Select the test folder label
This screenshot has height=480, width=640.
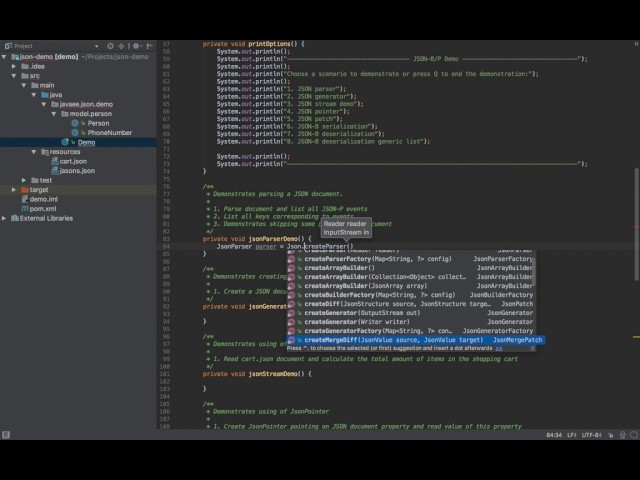(x=46, y=180)
